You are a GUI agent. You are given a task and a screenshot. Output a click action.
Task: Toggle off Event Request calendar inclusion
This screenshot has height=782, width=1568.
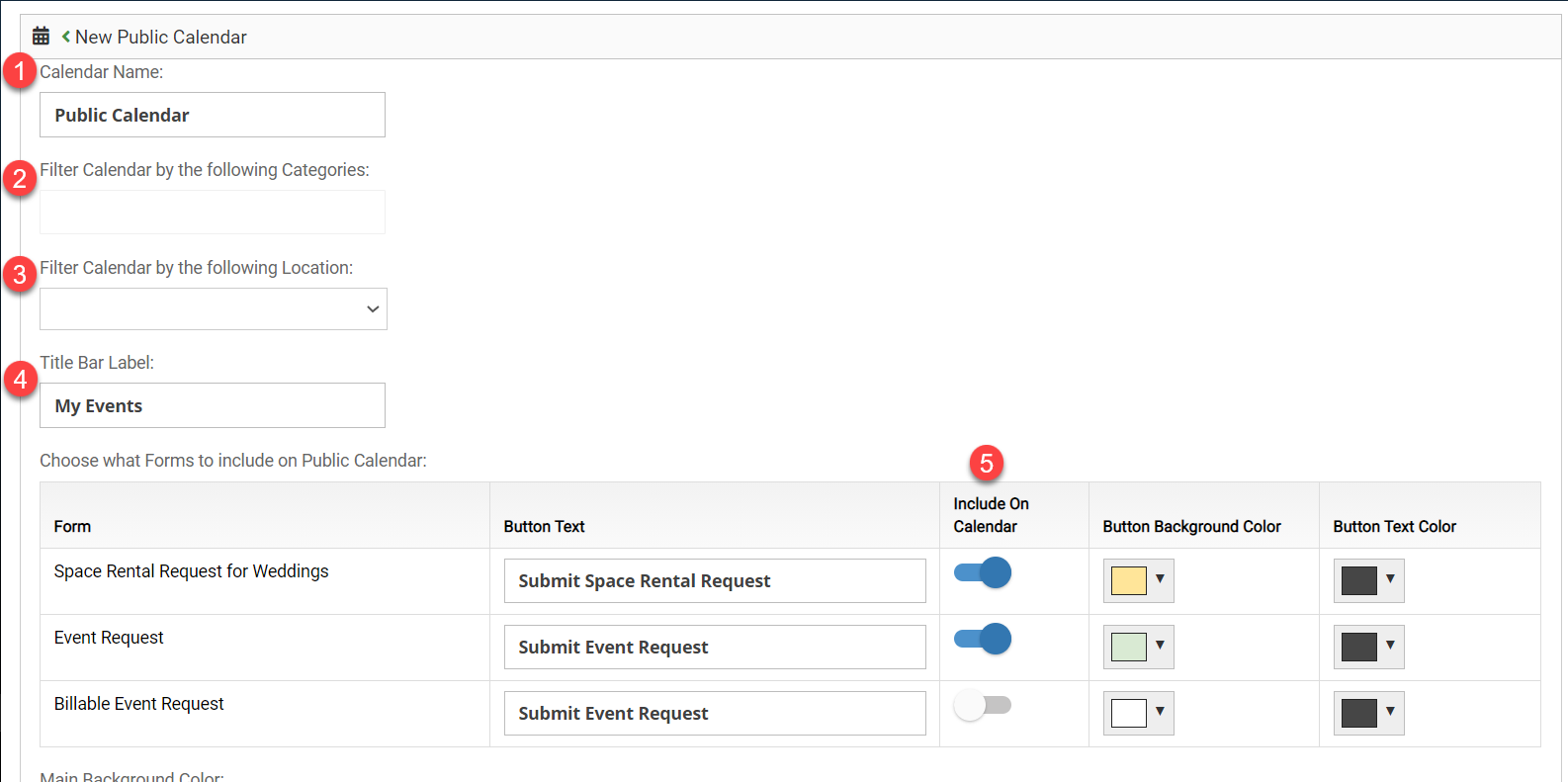pyautogui.click(x=983, y=639)
